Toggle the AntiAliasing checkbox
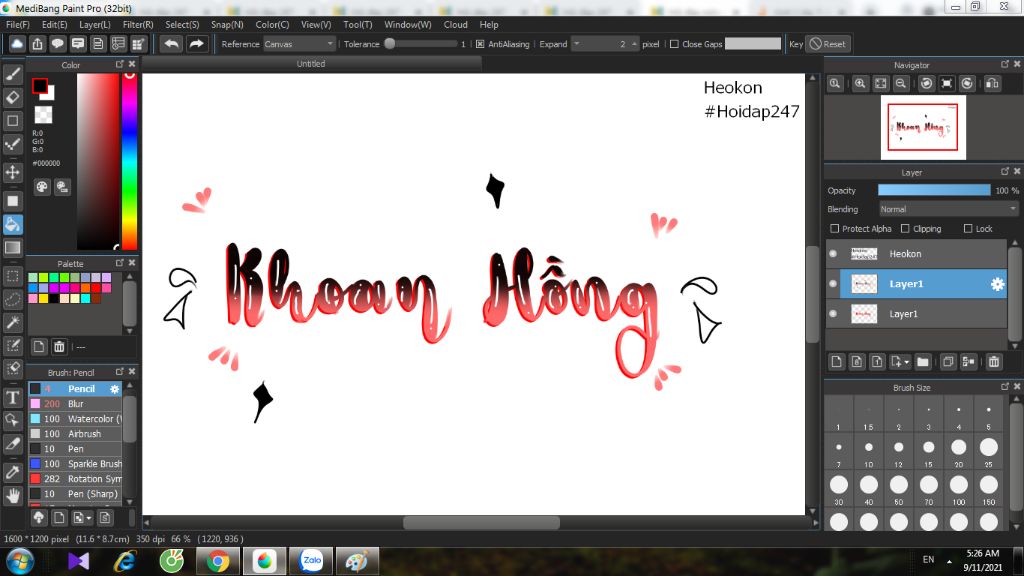Viewport: 1024px width, 576px height. tap(480, 44)
